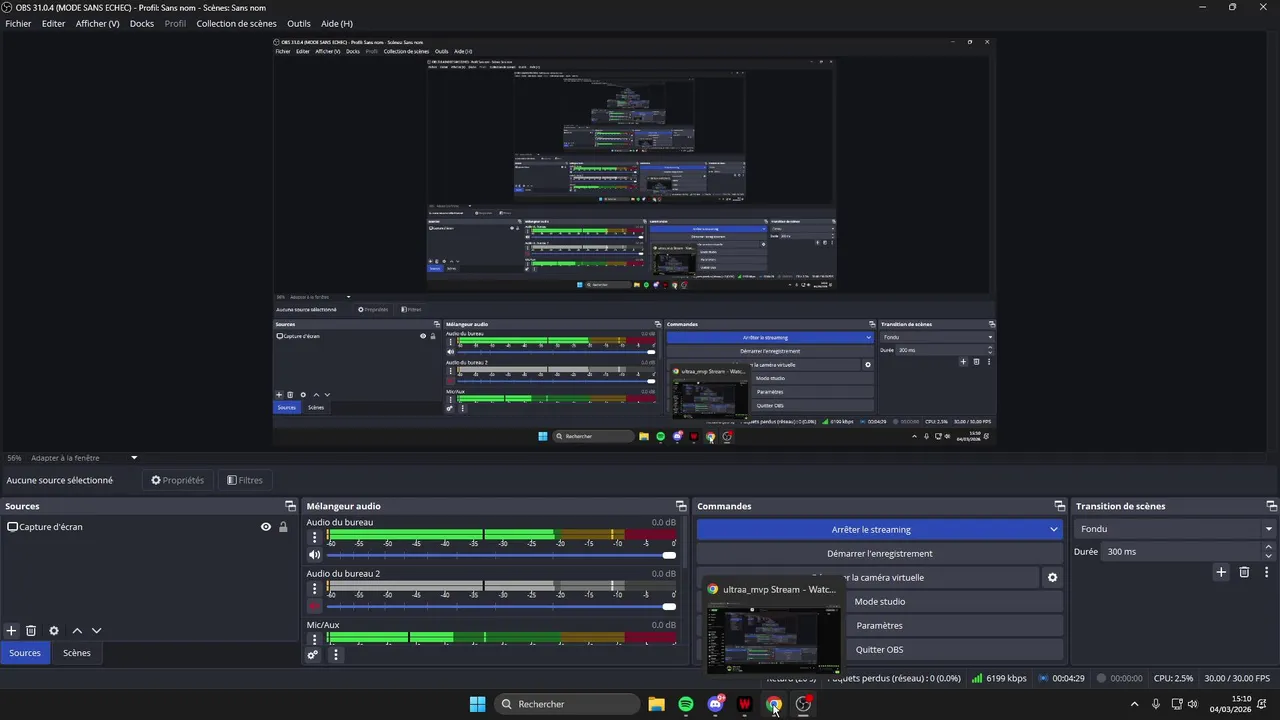Open Discord from the taskbar
Image resolution: width=1280 pixels, height=720 pixels.
[715, 704]
